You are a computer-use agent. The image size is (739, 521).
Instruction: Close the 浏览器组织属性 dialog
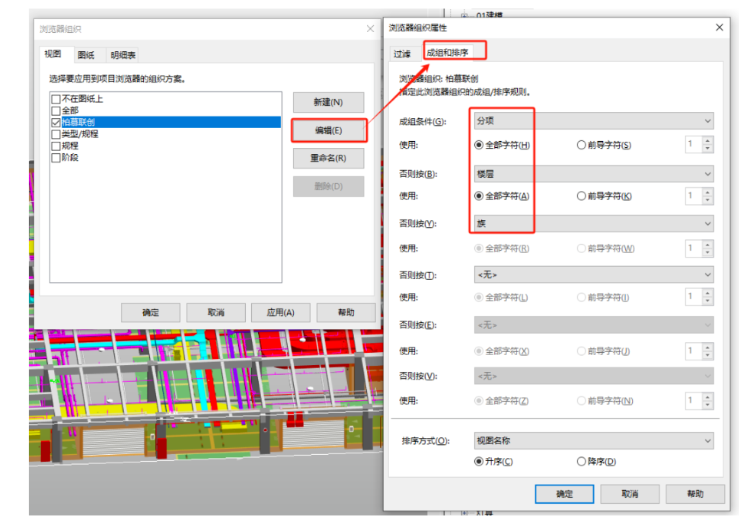pyautogui.click(x=719, y=27)
